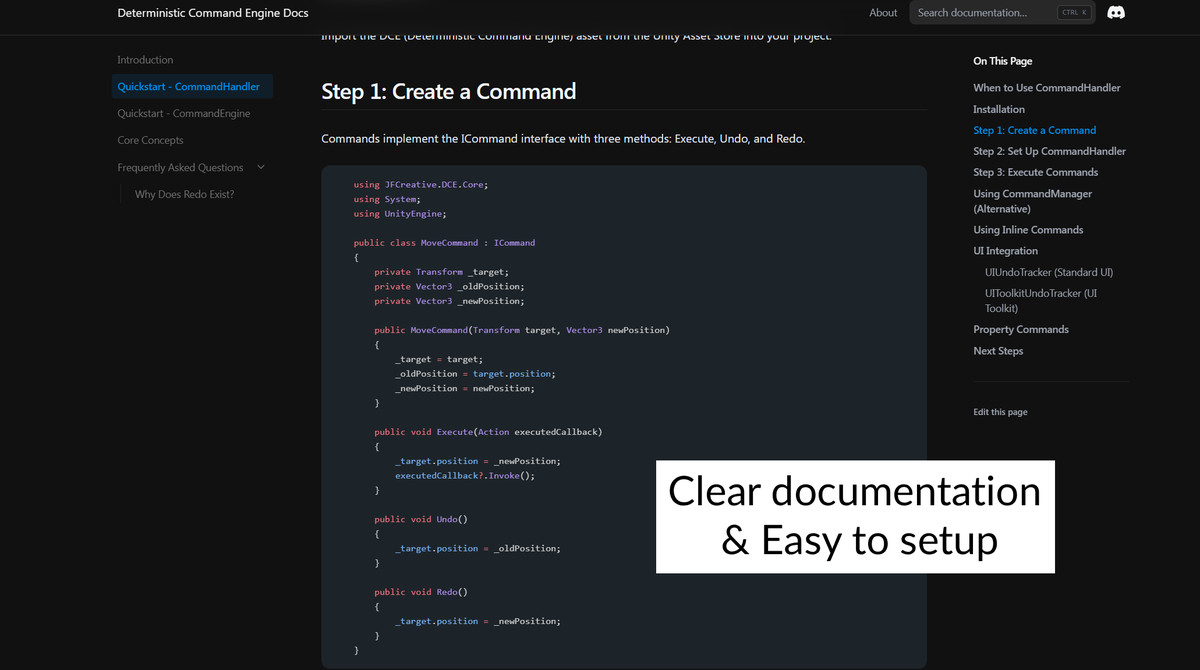This screenshot has height=670, width=1200.
Task: Click the Edit this page link
Action: click(1000, 412)
